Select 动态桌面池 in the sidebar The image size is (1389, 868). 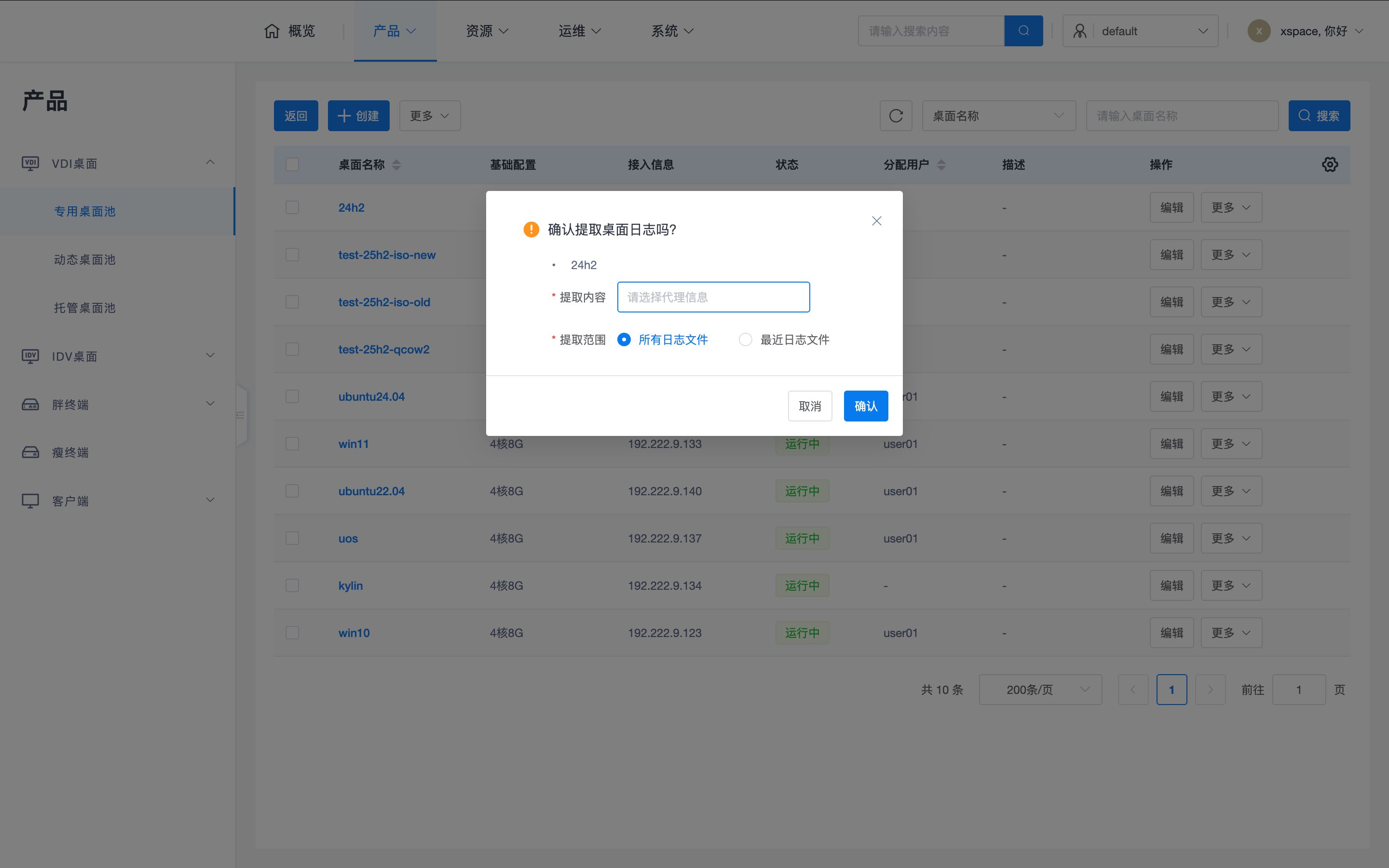pyautogui.click(x=85, y=259)
